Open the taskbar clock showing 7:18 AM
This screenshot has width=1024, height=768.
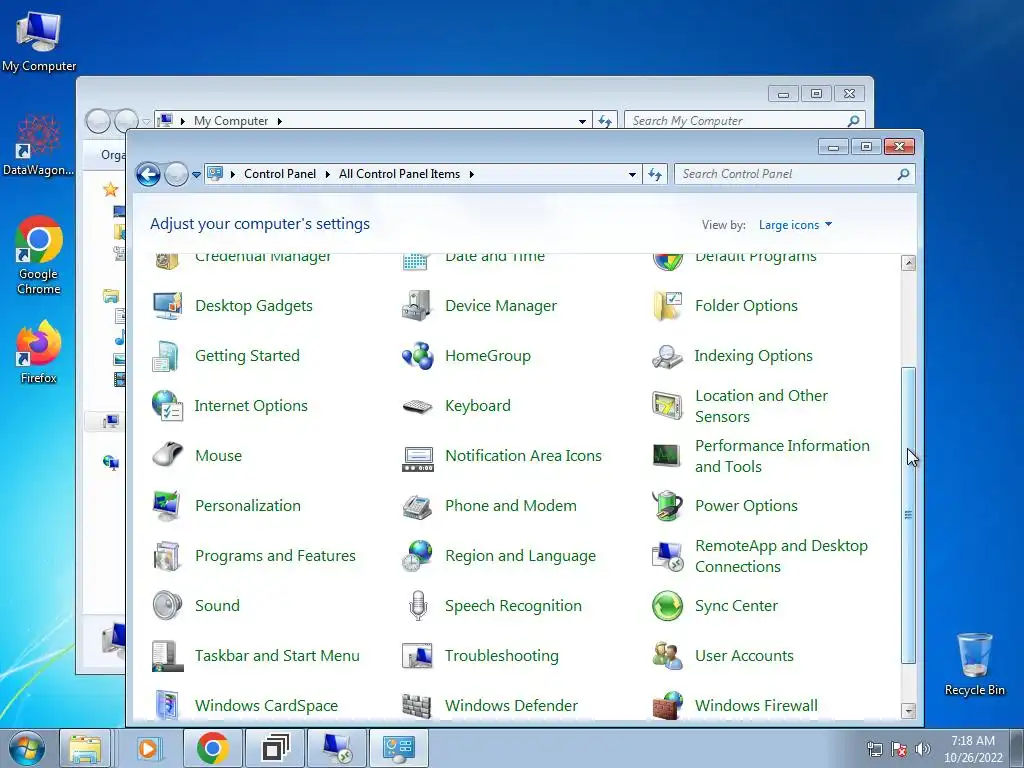(x=973, y=749)
